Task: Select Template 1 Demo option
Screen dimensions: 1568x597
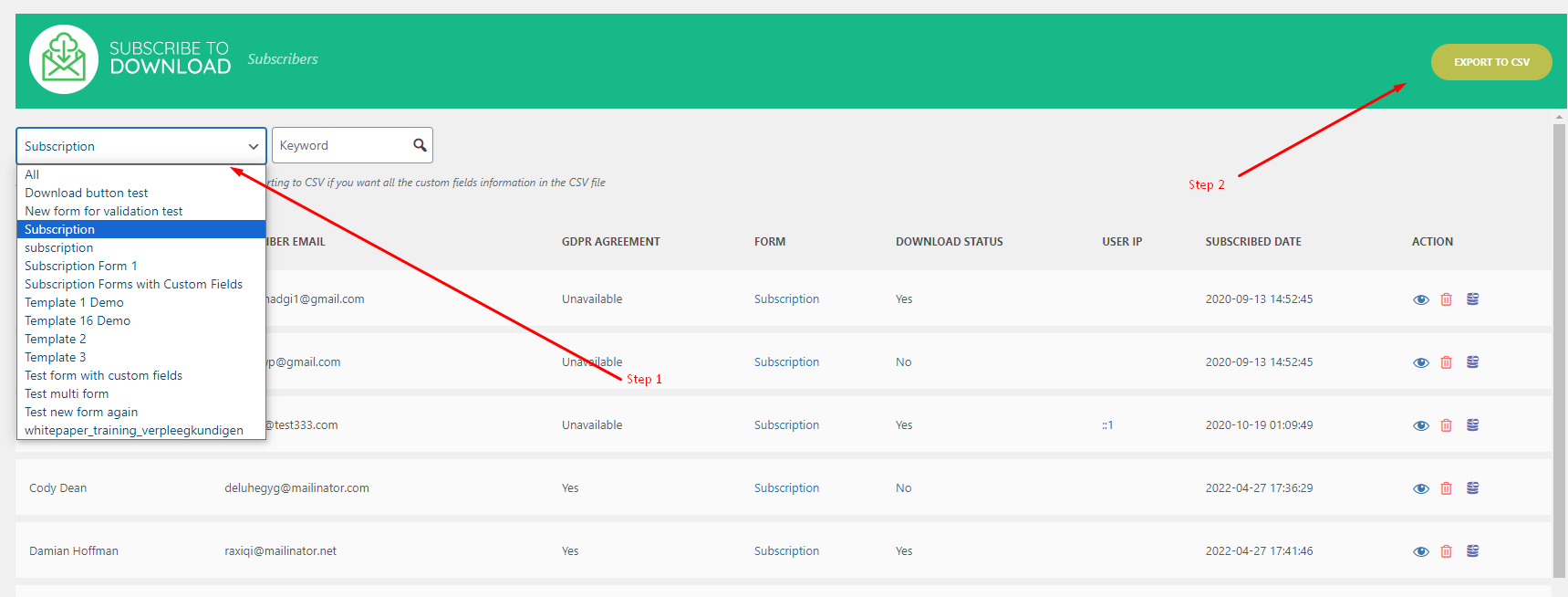Action: tap(141, 302)
